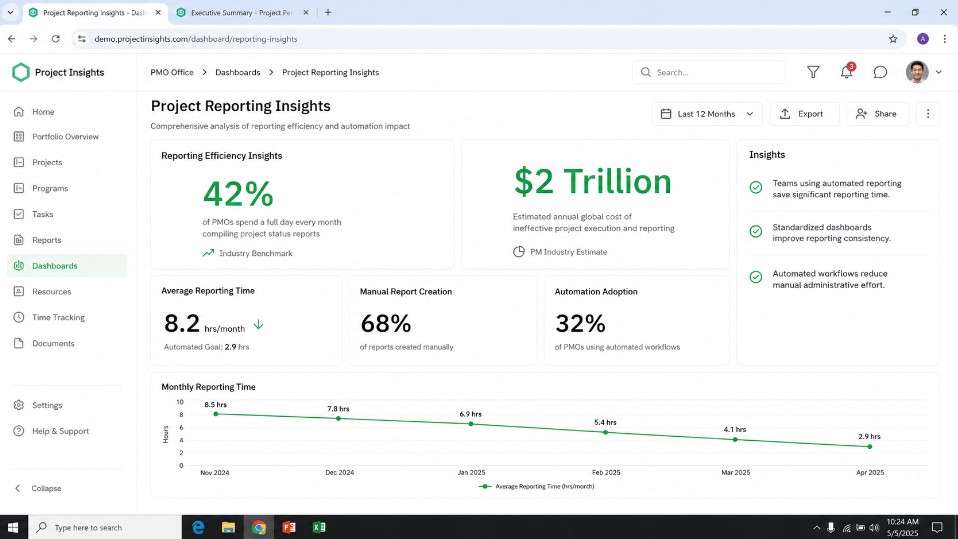
Task: Click the Jan 2025 6.9 hrs data point
Action: pos(471,424)
